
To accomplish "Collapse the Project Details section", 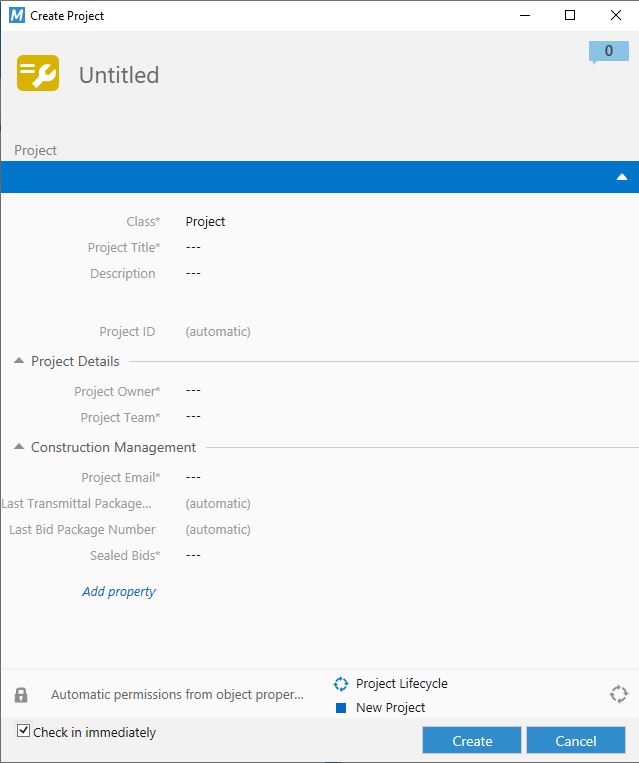I will click(19, 361).
